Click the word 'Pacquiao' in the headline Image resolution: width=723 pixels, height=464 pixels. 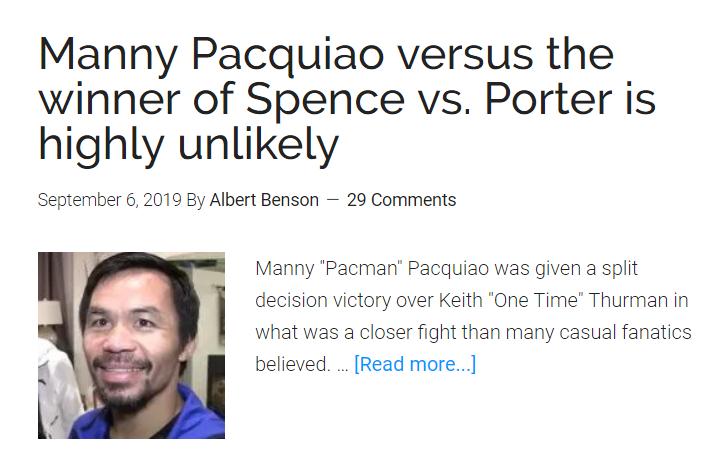point(287,55)
